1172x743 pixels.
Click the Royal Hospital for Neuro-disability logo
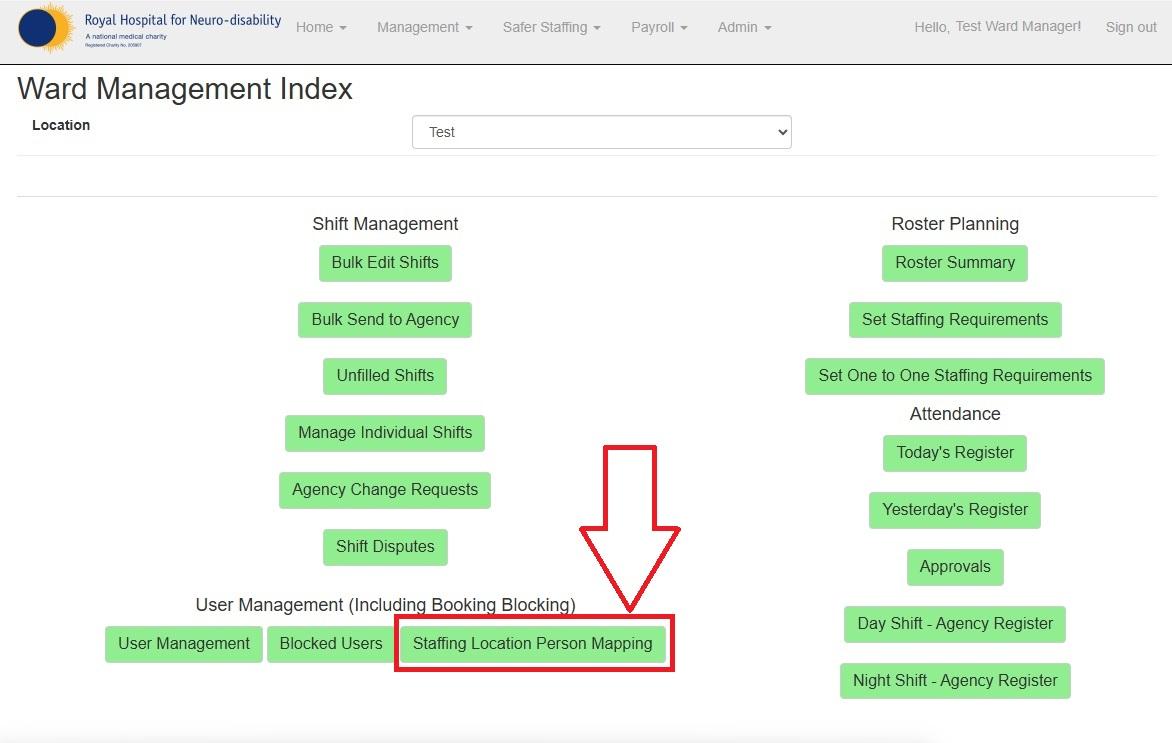(x=149, y=27)
